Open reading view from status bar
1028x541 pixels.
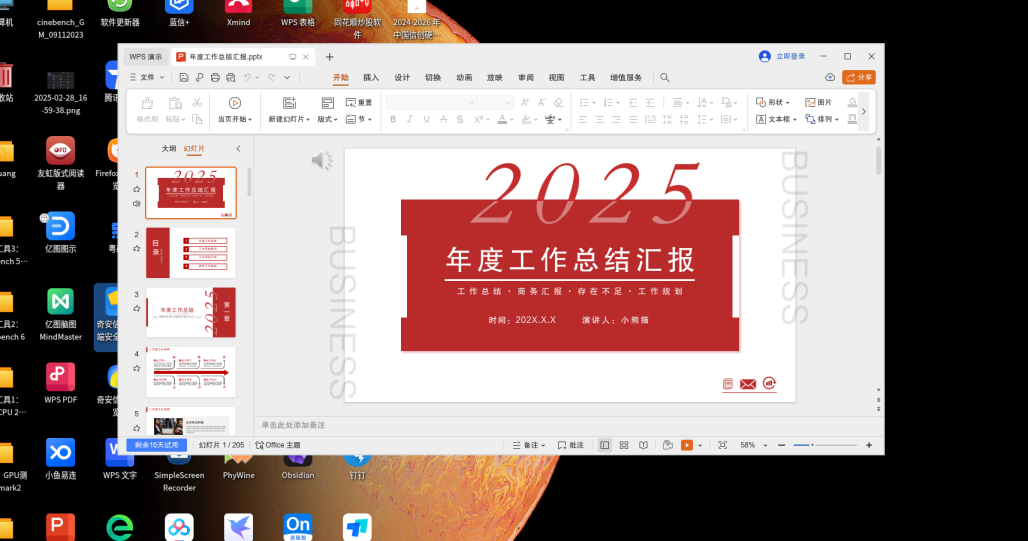[642, 445]
